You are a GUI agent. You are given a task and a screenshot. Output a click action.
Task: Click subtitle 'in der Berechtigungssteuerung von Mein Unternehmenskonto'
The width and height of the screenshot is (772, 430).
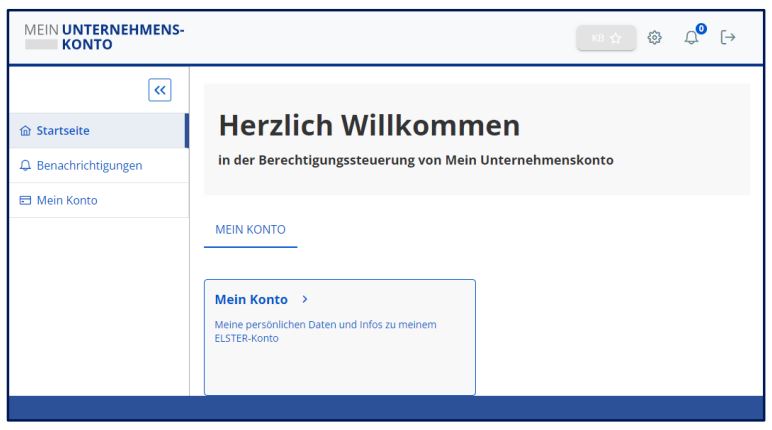point(416,160)
